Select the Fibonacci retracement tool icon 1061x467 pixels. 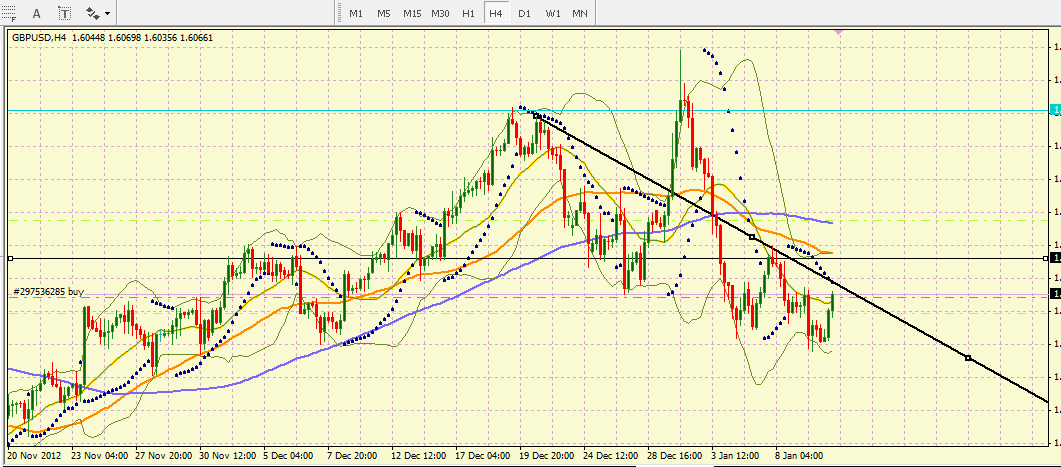click(9, 13)
